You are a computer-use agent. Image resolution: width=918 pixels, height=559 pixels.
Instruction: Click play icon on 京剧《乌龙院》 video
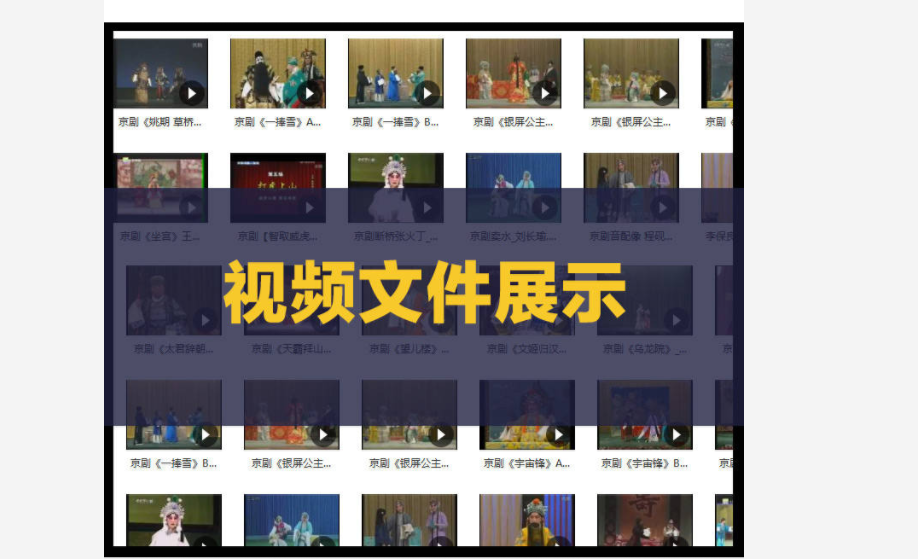(x=676, y=320)
